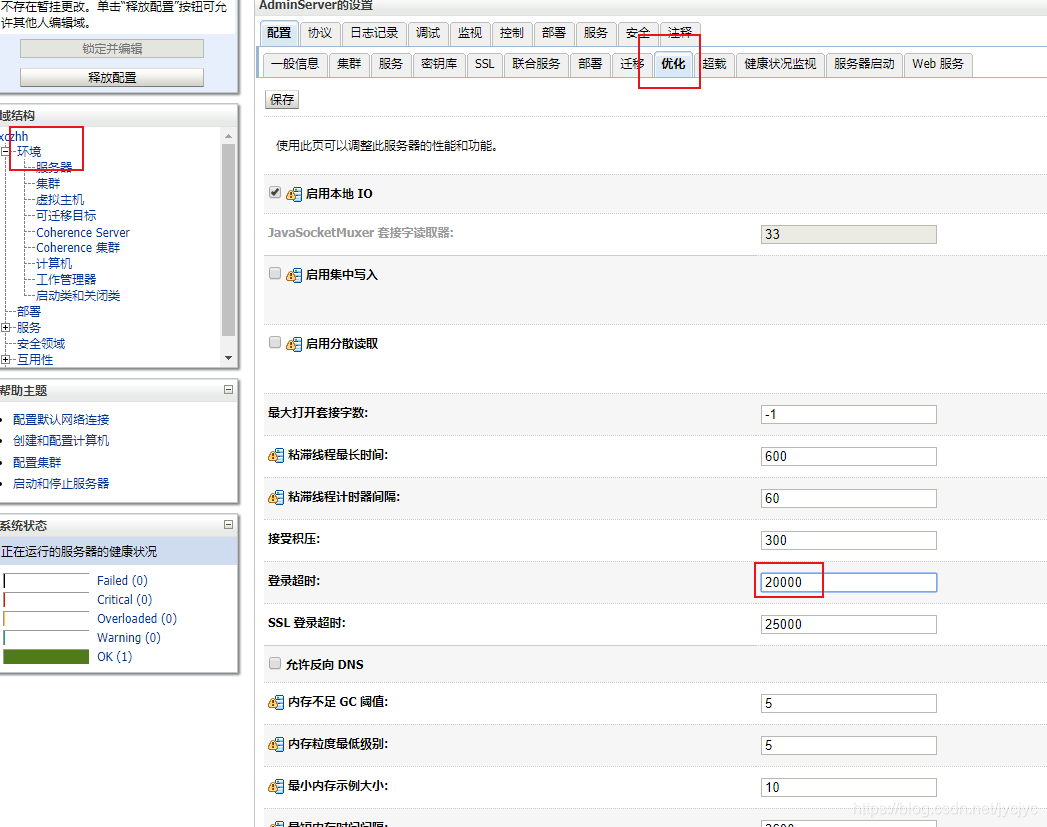Click the help icon beside 粘滞线程计时器间隔
This screenshot has height=827, width=1047.
pos(276,498)
